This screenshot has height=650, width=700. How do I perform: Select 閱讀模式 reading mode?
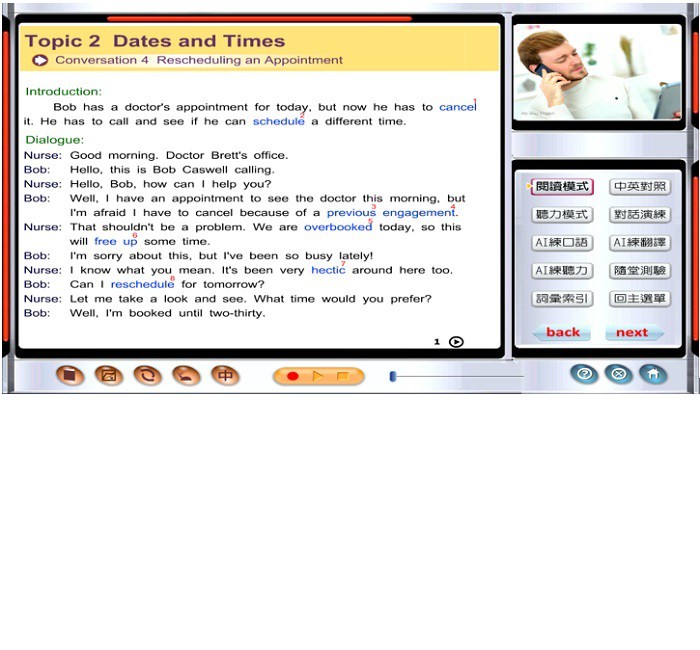tap(563, 187)
